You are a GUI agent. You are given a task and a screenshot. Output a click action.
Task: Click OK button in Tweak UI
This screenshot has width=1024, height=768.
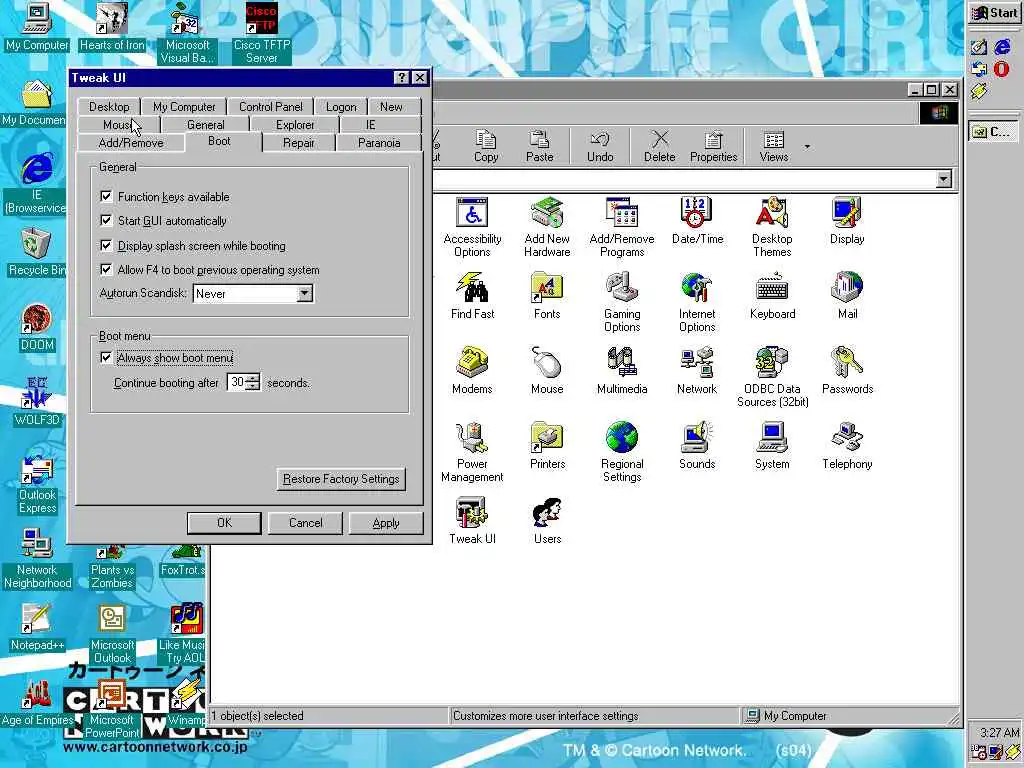224,522
